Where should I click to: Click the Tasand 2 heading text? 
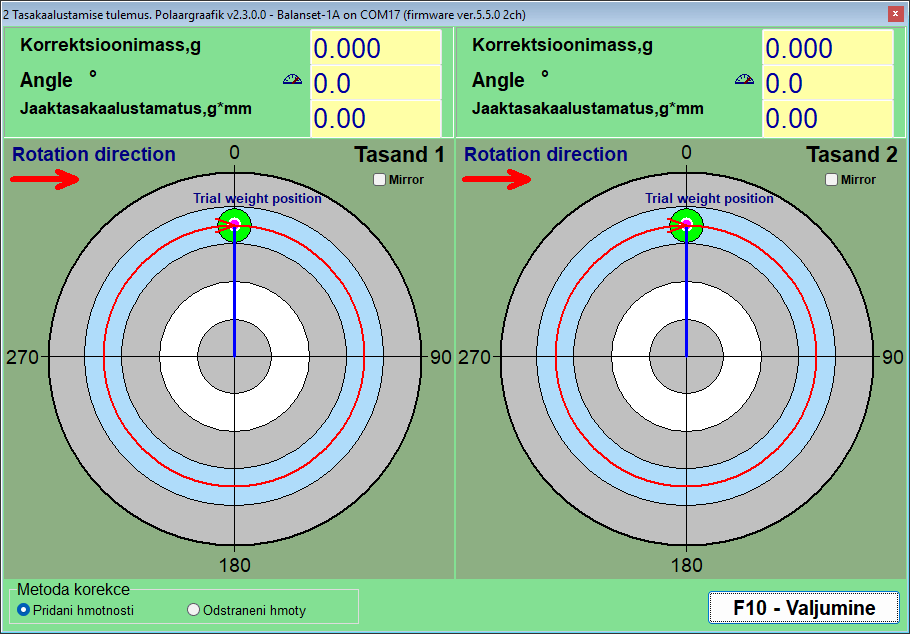(x=852, y=155)
